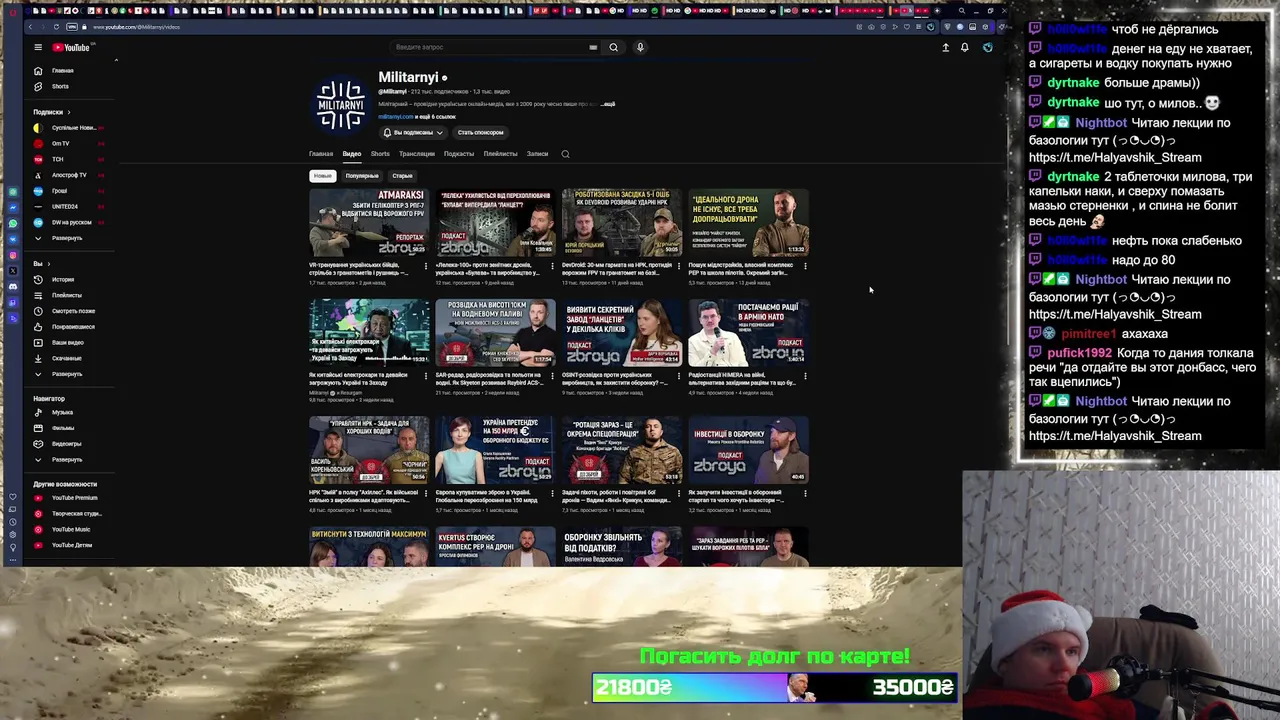Open Главная in the left sidebar
Screen dimensions: 1280x720
[x=63, y=71]
